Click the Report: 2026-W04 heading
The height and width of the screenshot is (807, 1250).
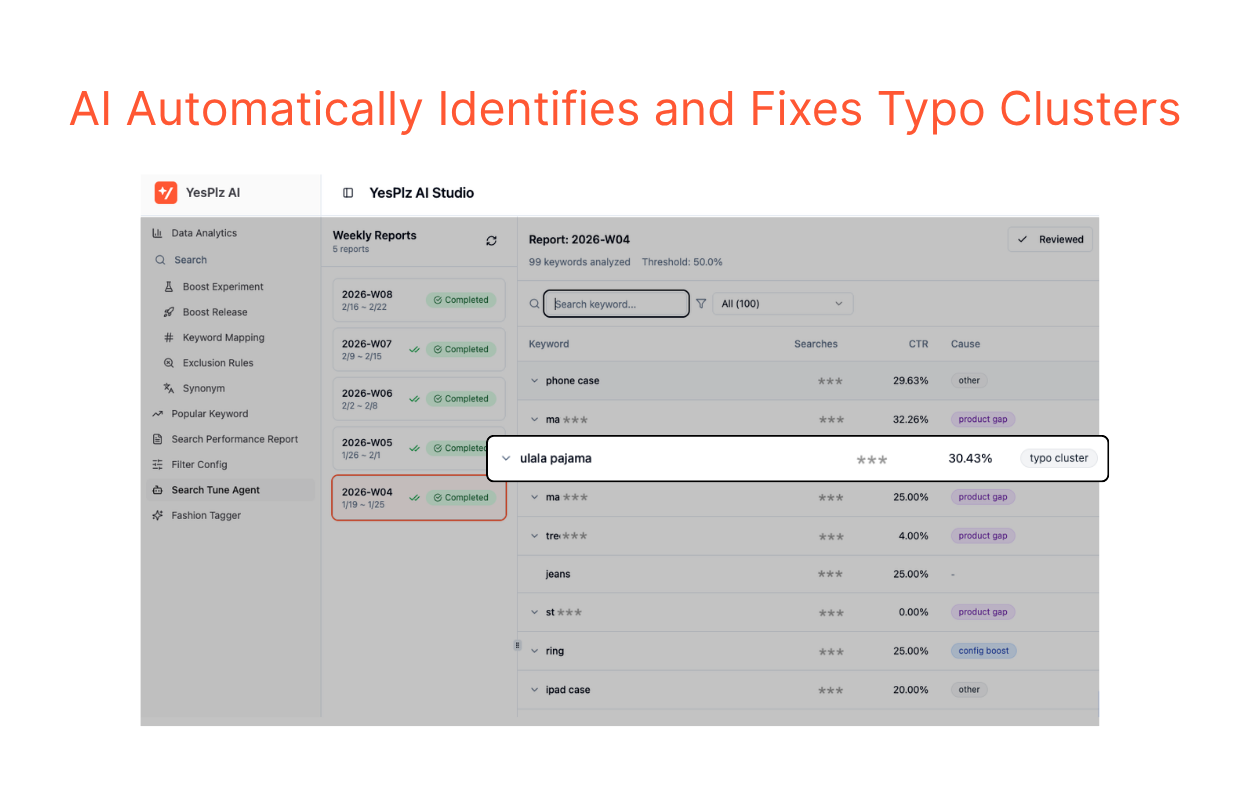[579, 240]
